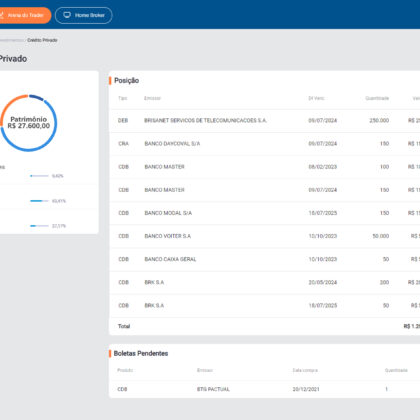Click the Boletas Pendentes section heading

[141, 353]
